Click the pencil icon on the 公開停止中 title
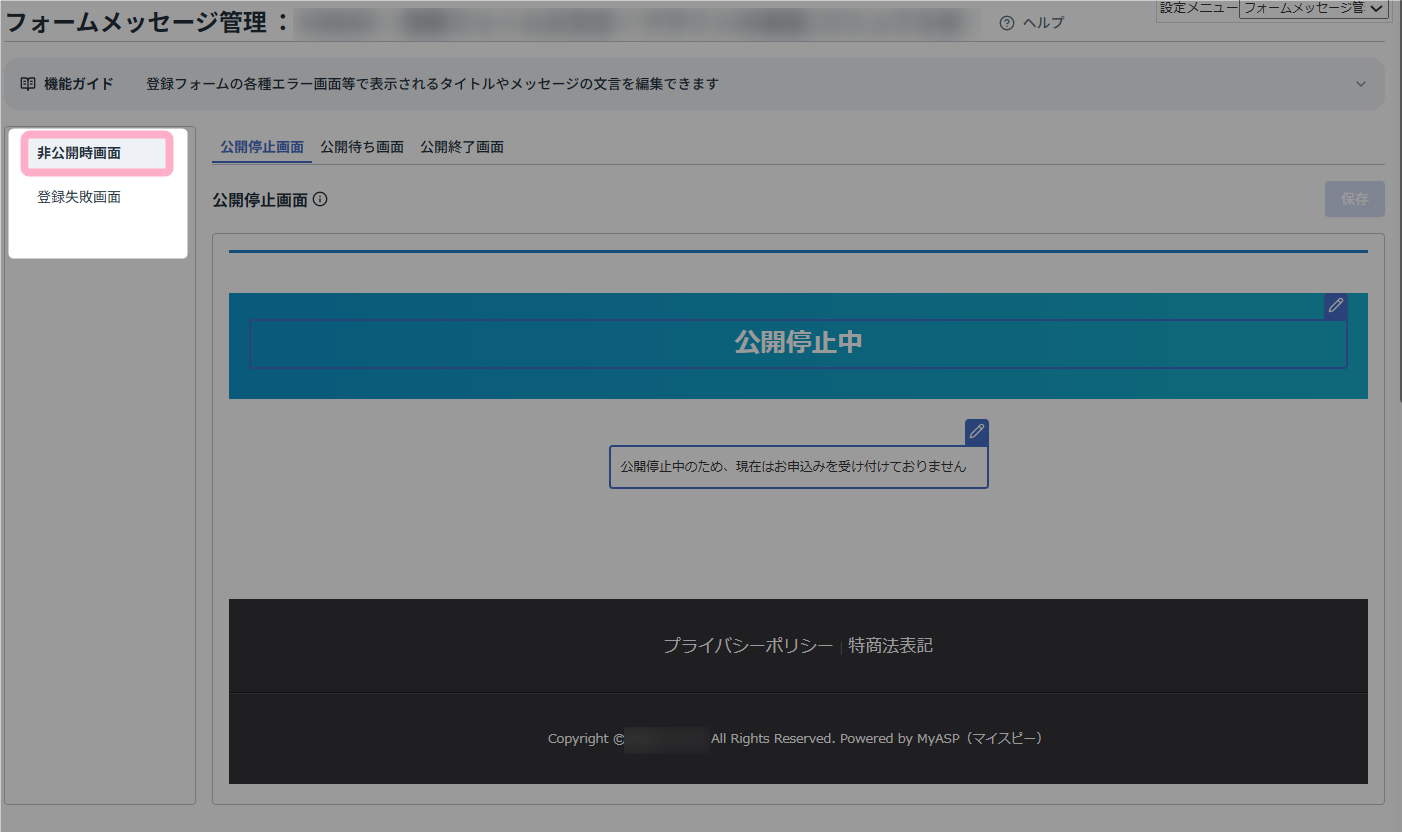The height and width of the screenshot is (832, 1402). [1335, 306]
